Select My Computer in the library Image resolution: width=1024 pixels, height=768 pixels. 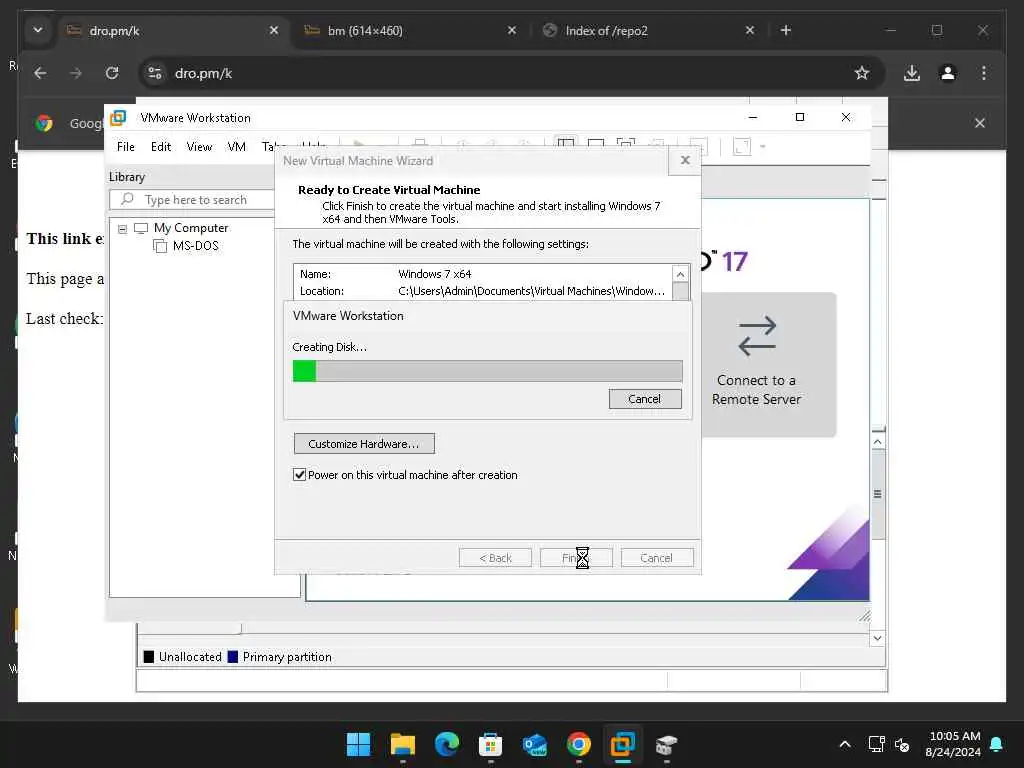point(191,228)
